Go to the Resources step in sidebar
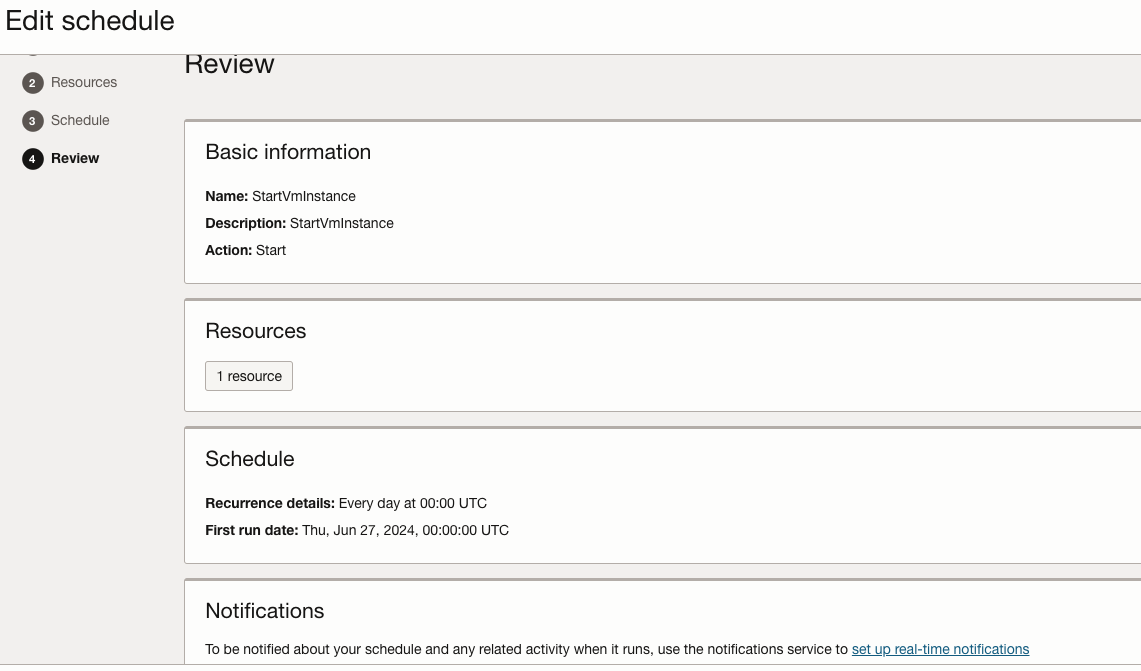Viewport: 1141px width, 671px height. point(84,83)
